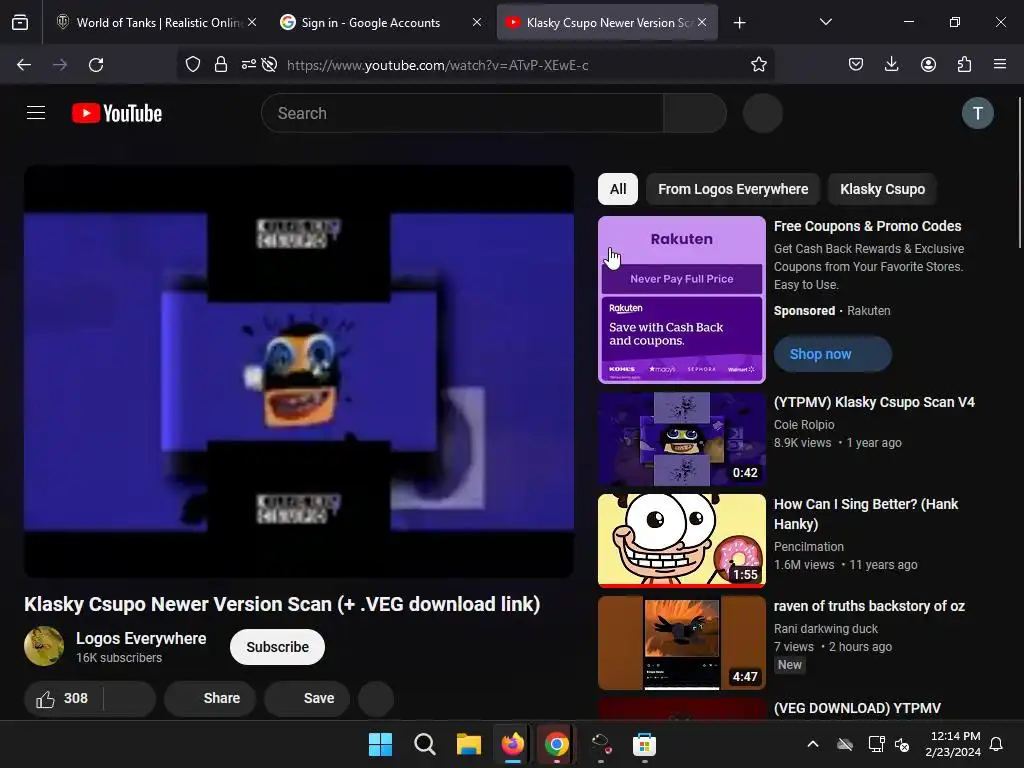Click the page vertical scrollbar
The width and height of the screenshot is (1024, 768).
coord(1019,172)
